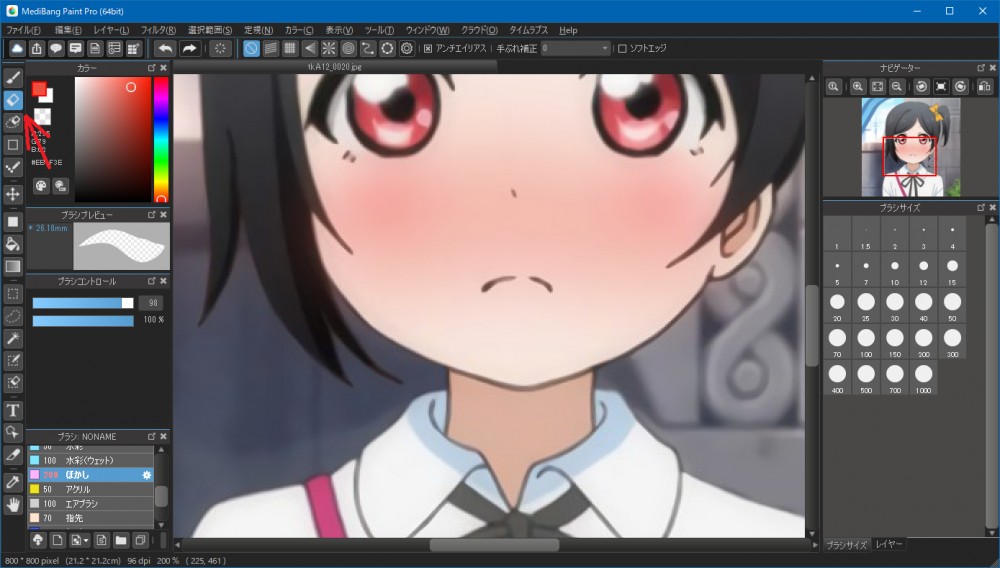Select the Magic Wand tool
Screen dimensions: 1000x568
[13, 339]
